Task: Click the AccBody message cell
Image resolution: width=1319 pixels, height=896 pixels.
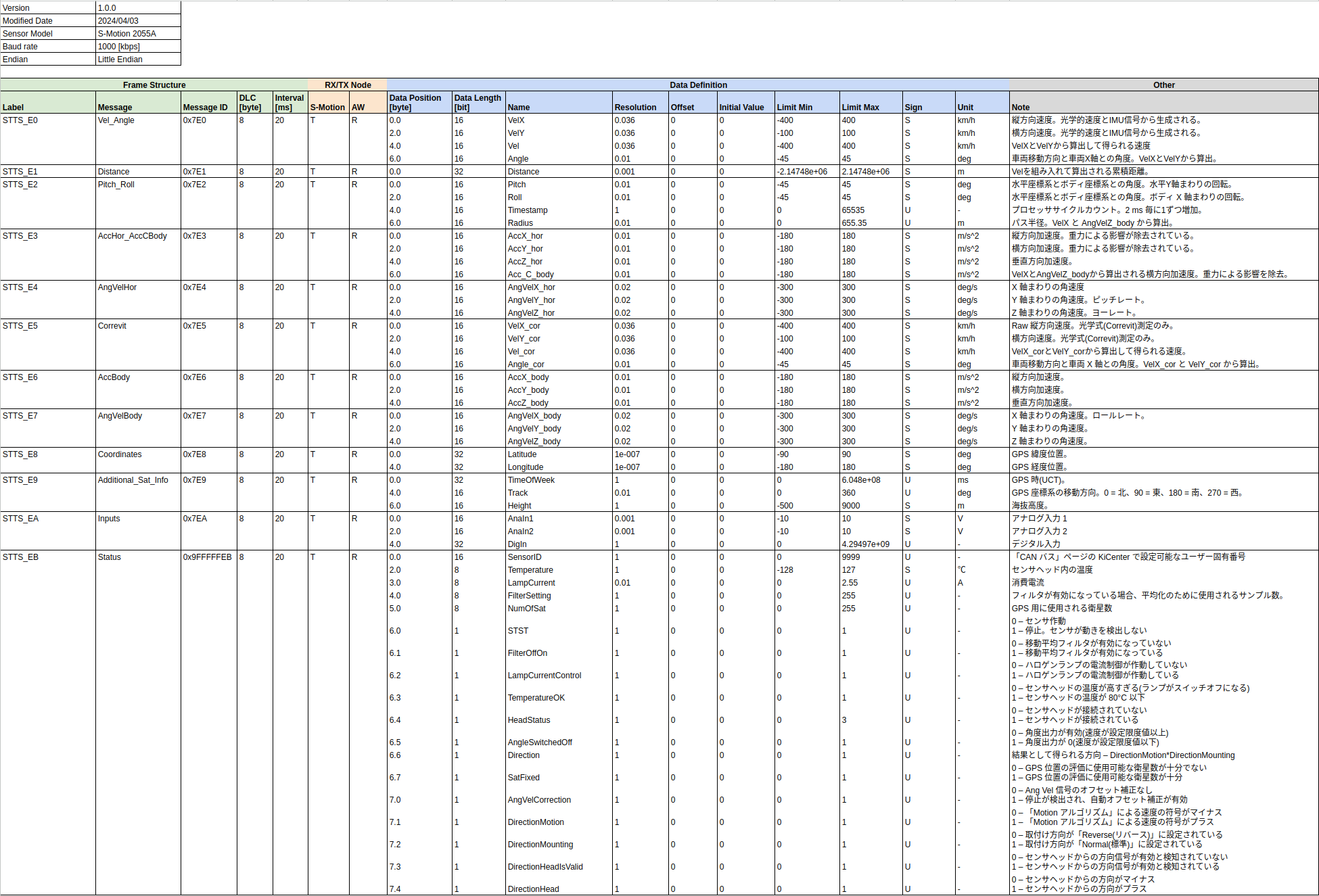Action: (x=138, y=377)
